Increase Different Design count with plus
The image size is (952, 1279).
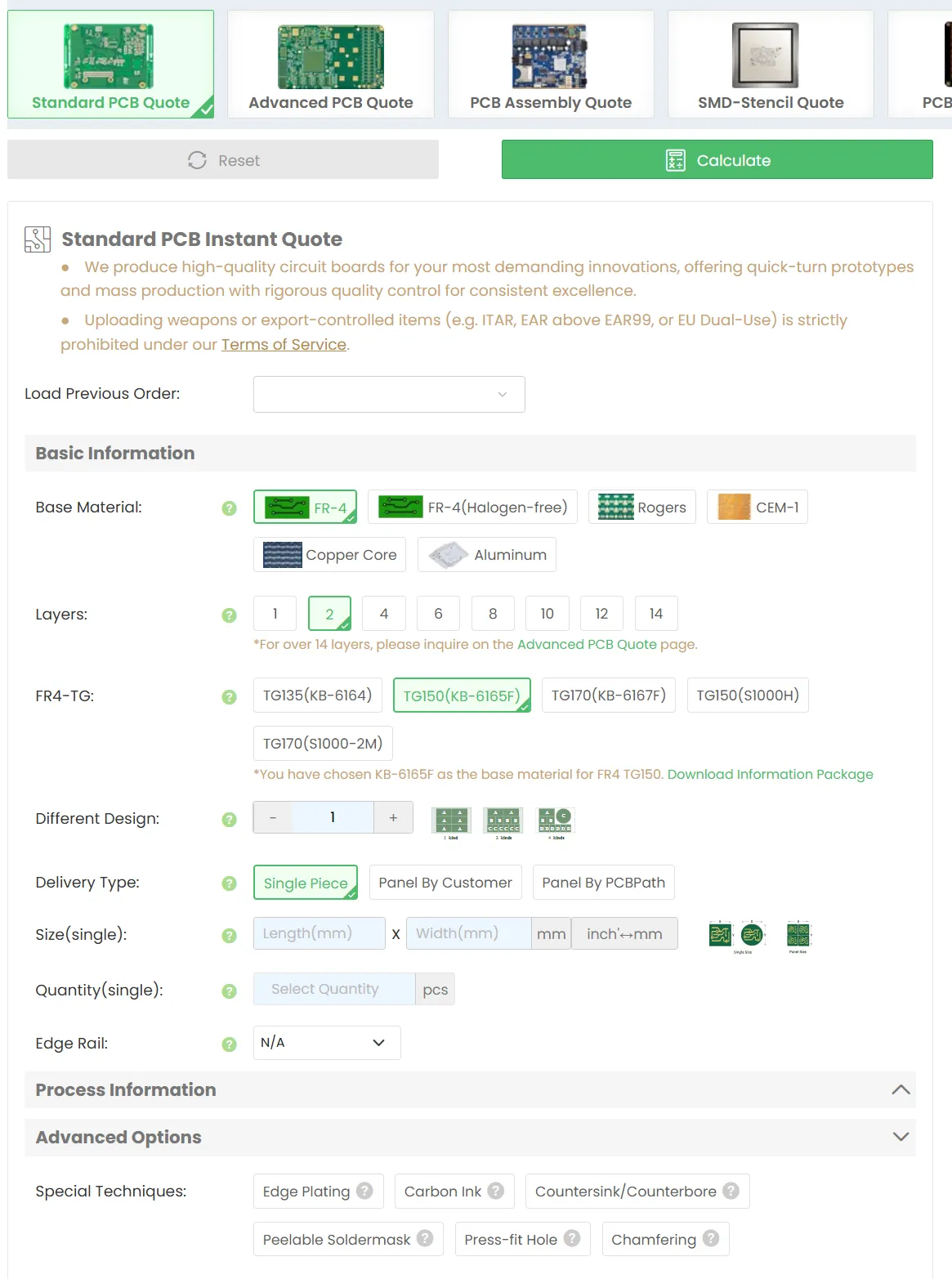[393, 817]
